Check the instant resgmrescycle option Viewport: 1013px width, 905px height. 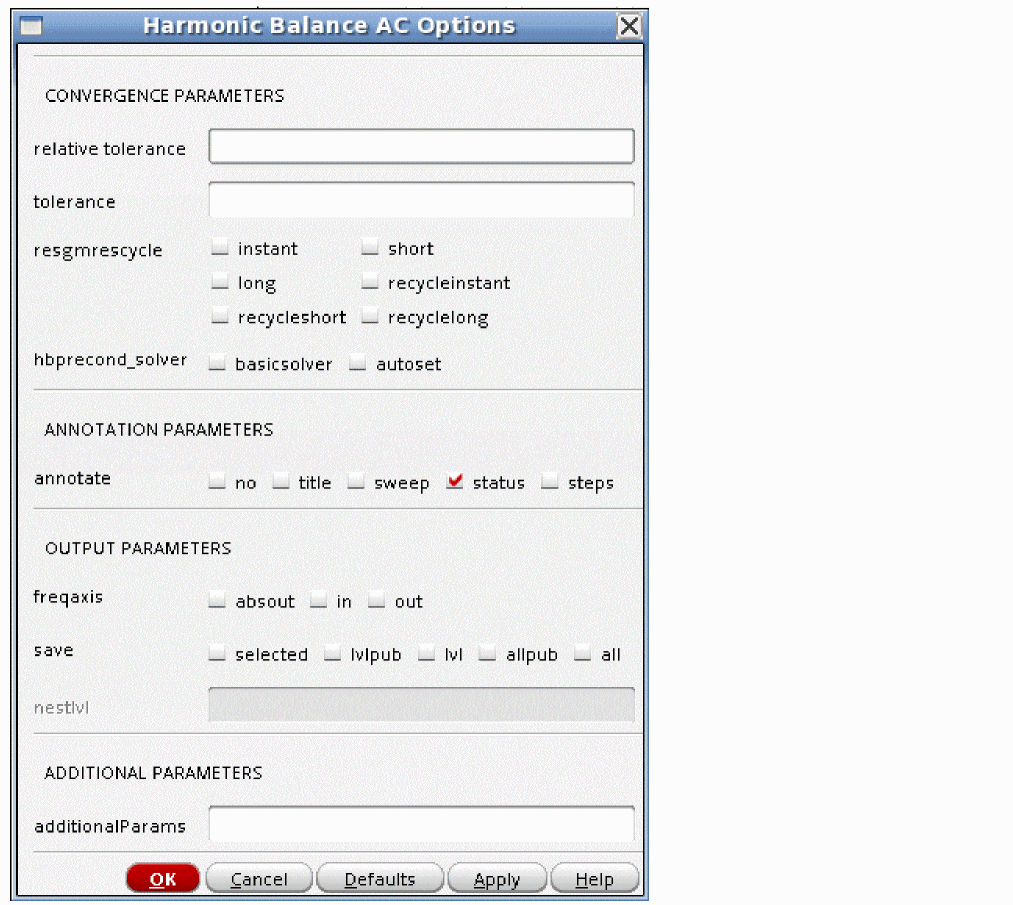click(x=220, y=247)
